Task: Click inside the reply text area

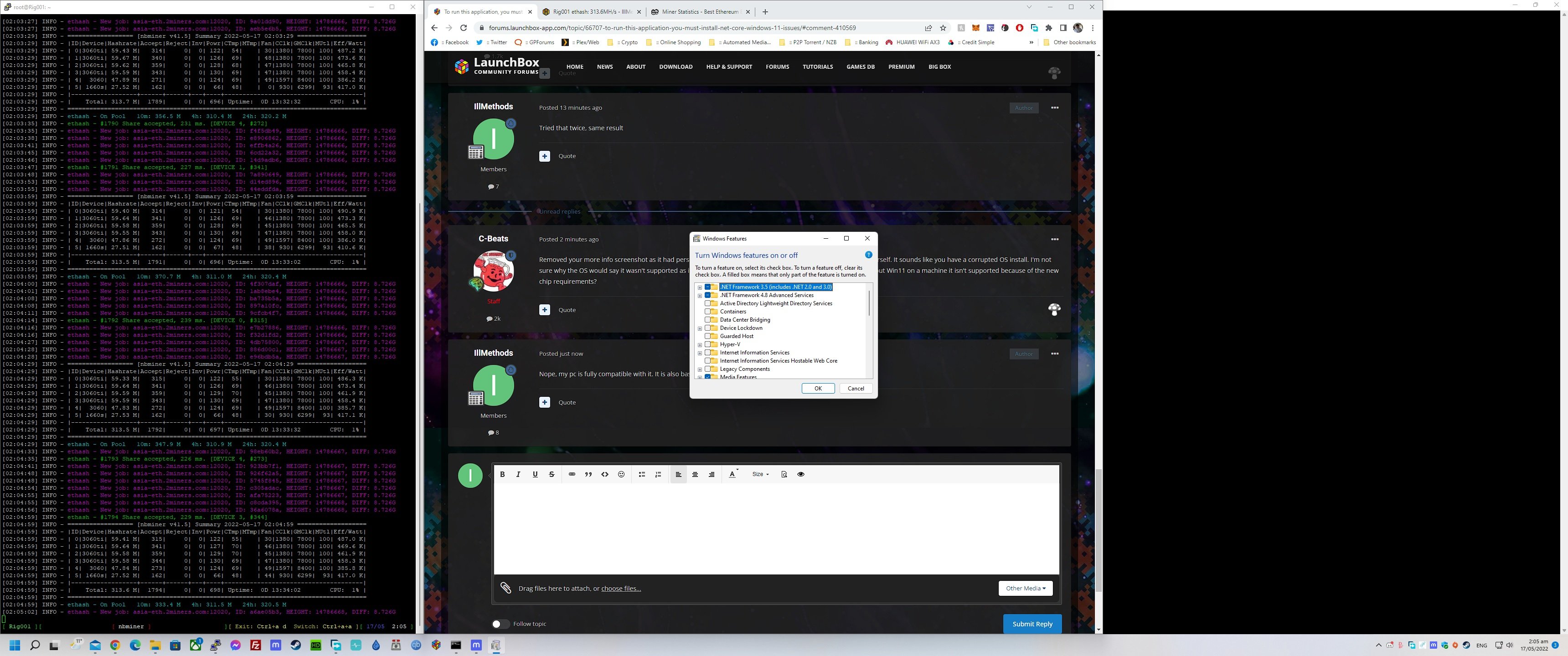Action: click(x=776, y=528)
